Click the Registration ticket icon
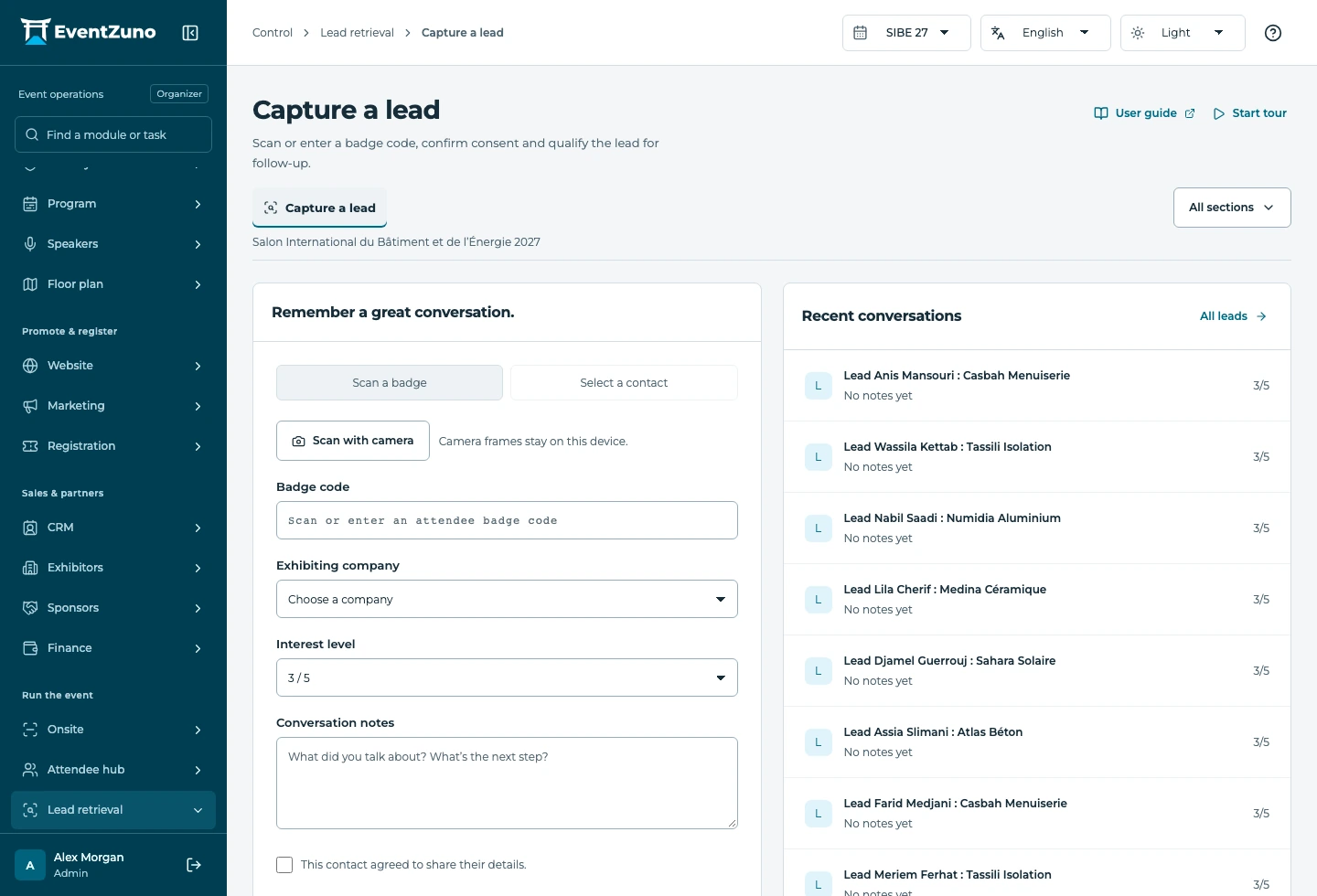This screenshot has height=896, width=1317. (x=30, y=446)
